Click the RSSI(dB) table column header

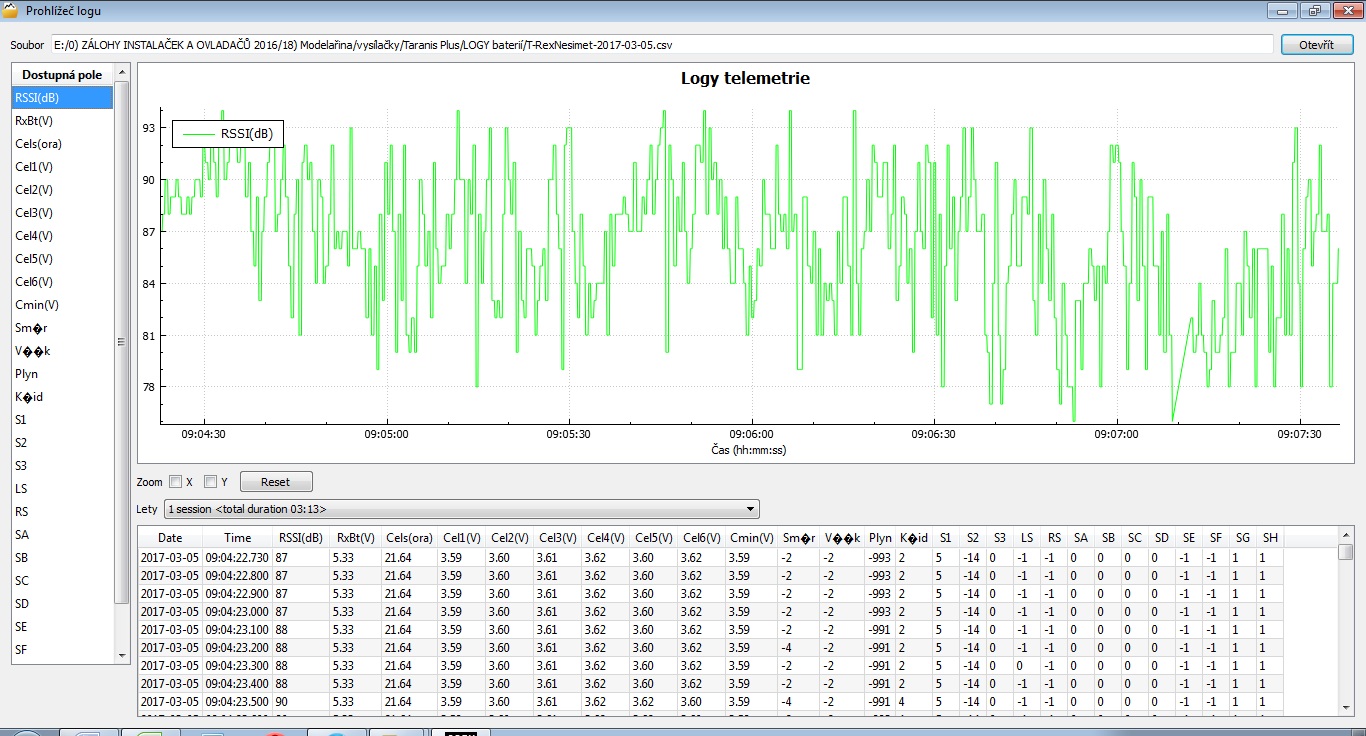(301, 538)
